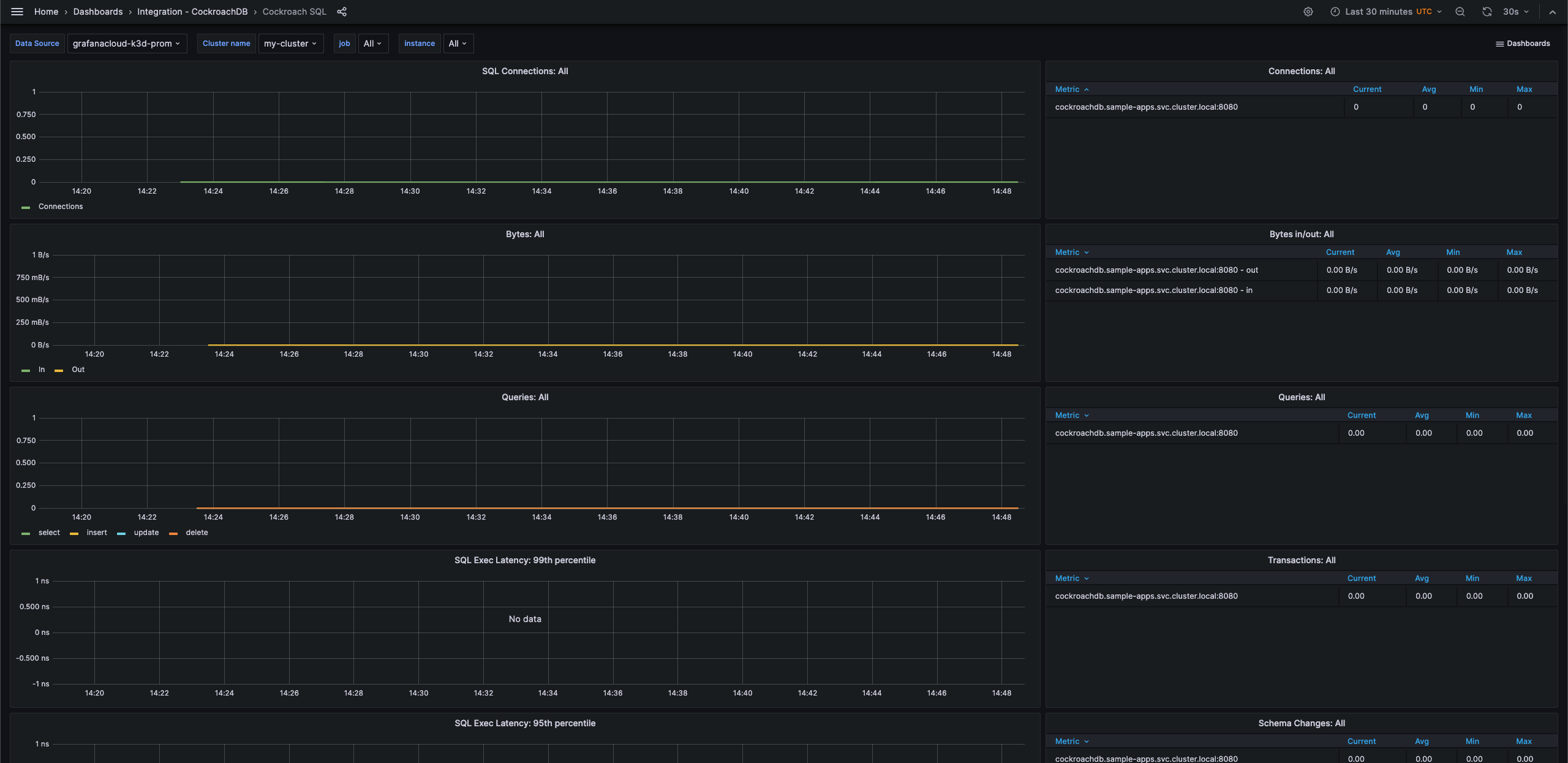Open the instance All dropdown

[458, 44]
